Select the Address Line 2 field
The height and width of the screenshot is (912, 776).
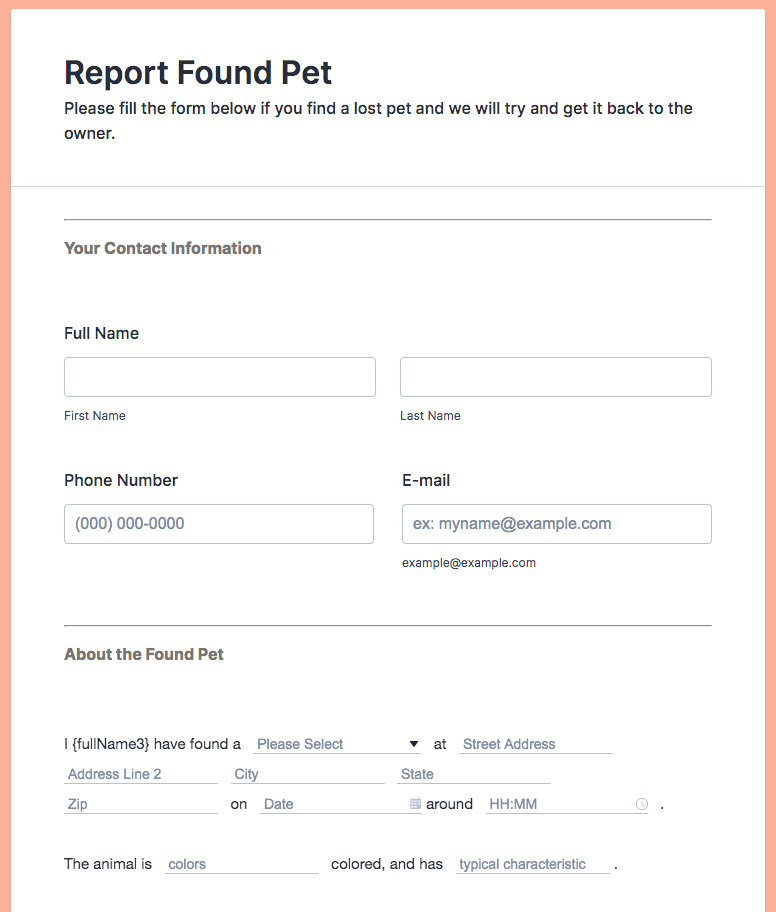pyautogui.click(x=141, y=774)
